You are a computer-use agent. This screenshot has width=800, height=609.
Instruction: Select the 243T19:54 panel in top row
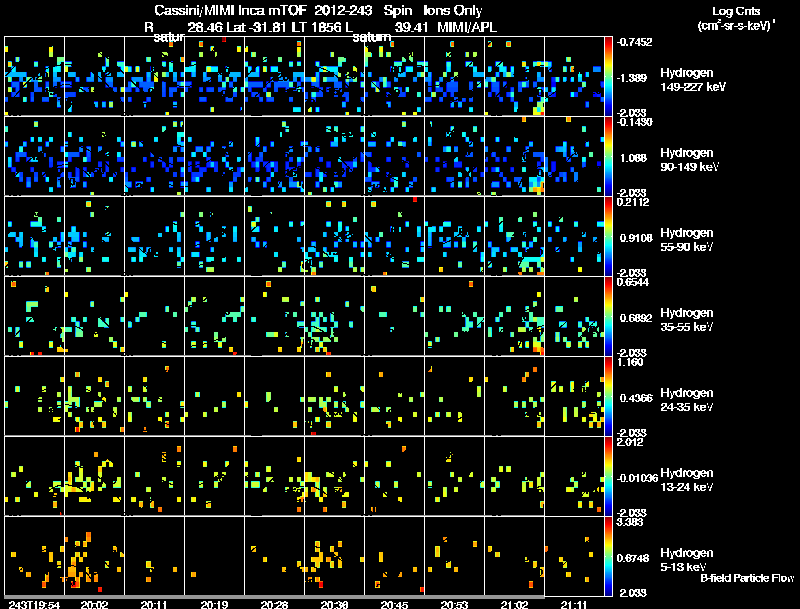(x=34, y=76)
